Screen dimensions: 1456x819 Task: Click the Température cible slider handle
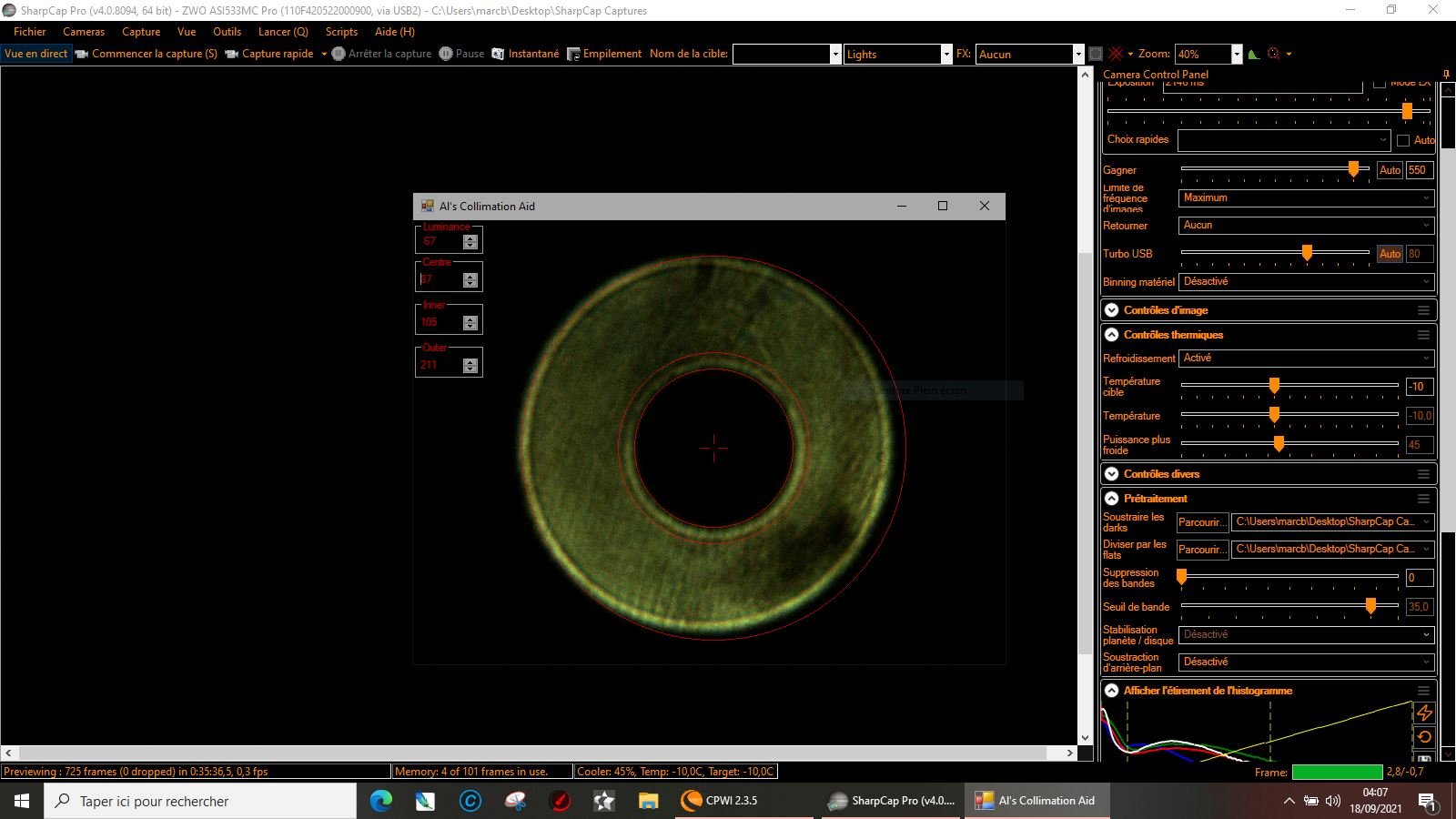click(x=1274, y=386)
